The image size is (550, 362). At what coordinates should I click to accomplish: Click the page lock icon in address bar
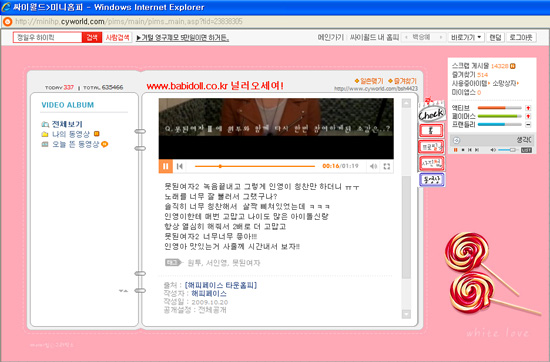[7, 22]
